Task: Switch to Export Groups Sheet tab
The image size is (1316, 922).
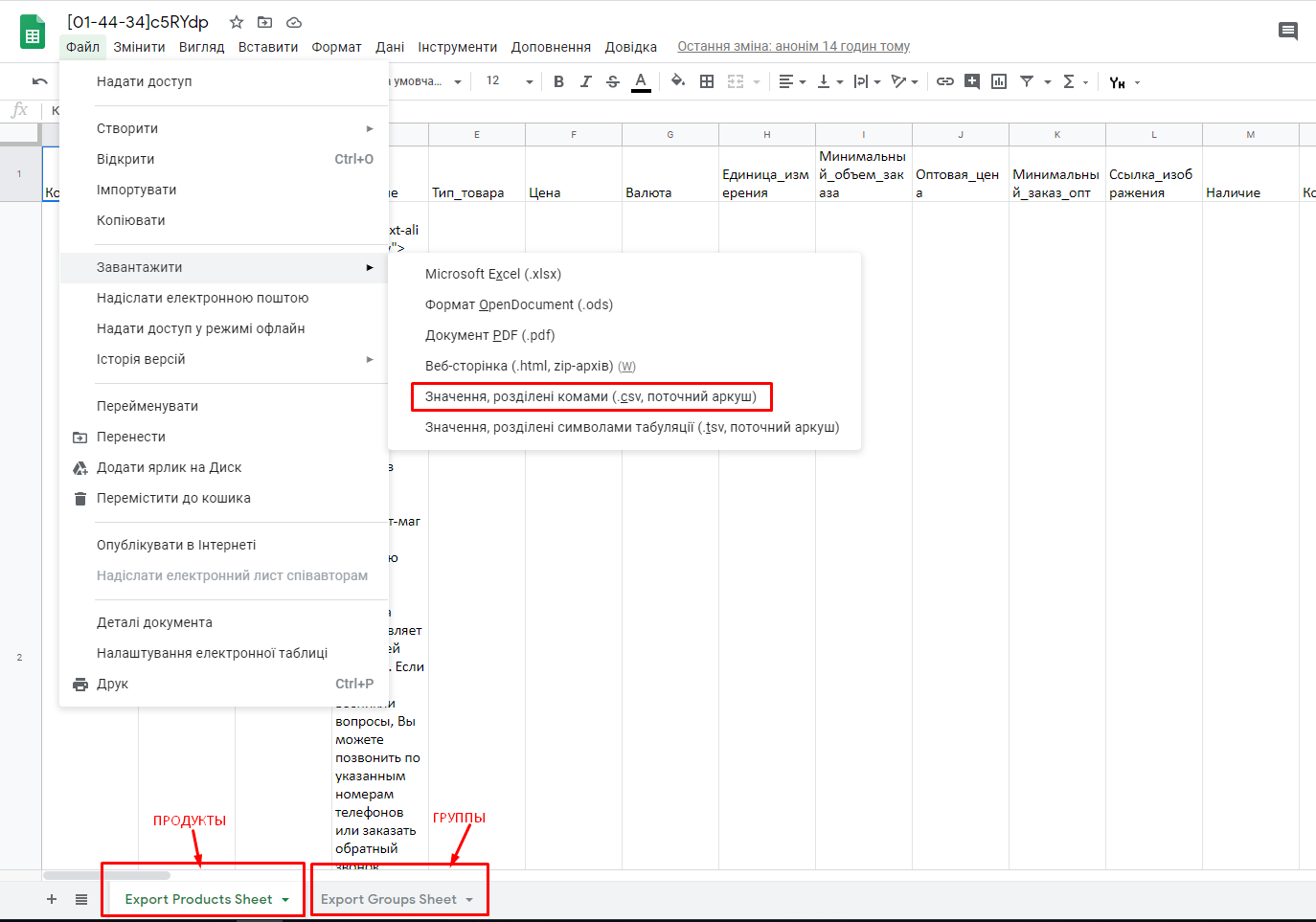Action: click(x=388, y=899)
